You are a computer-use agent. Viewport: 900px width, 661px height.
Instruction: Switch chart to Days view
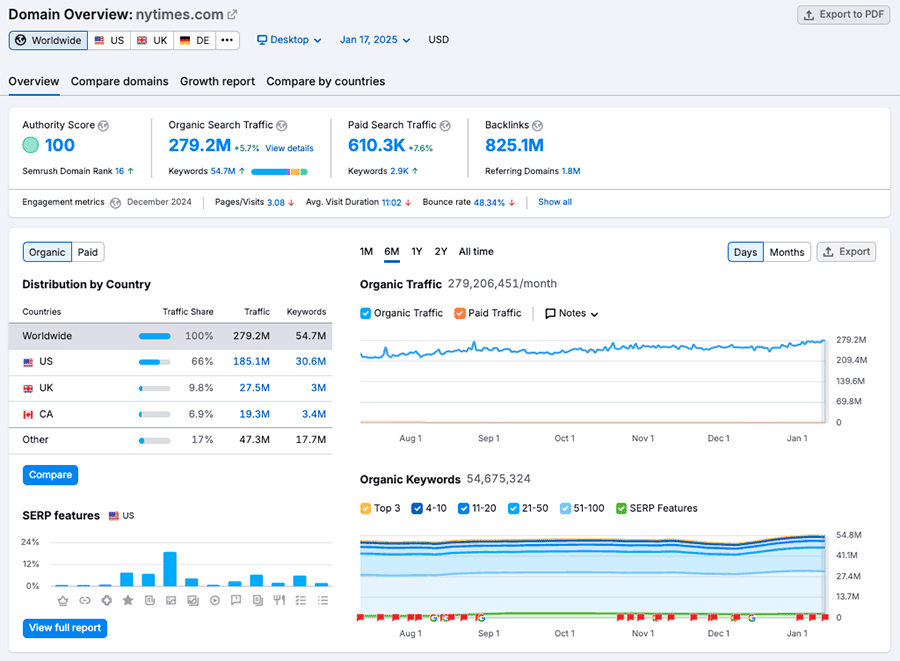coord(745,252)
